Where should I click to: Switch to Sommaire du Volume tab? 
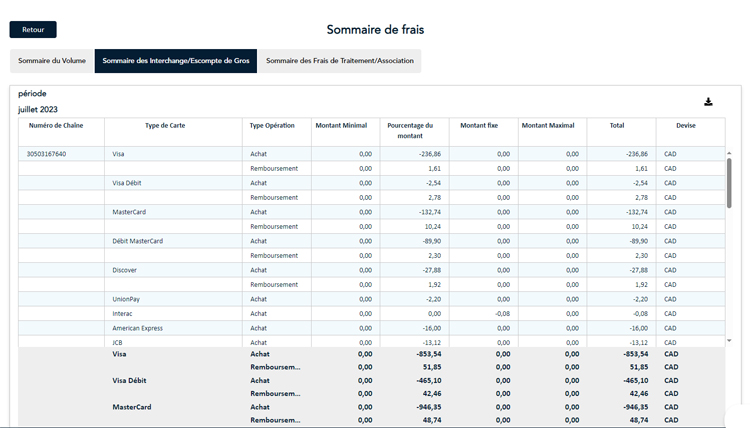52,61
